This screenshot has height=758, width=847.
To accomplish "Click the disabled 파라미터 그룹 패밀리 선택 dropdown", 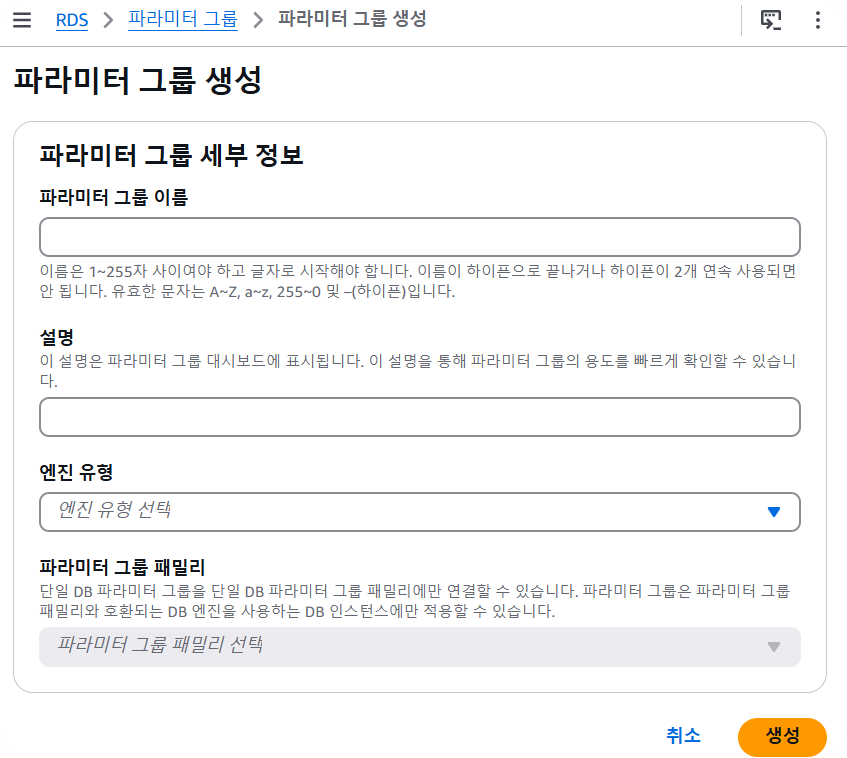I will point(420,647).
